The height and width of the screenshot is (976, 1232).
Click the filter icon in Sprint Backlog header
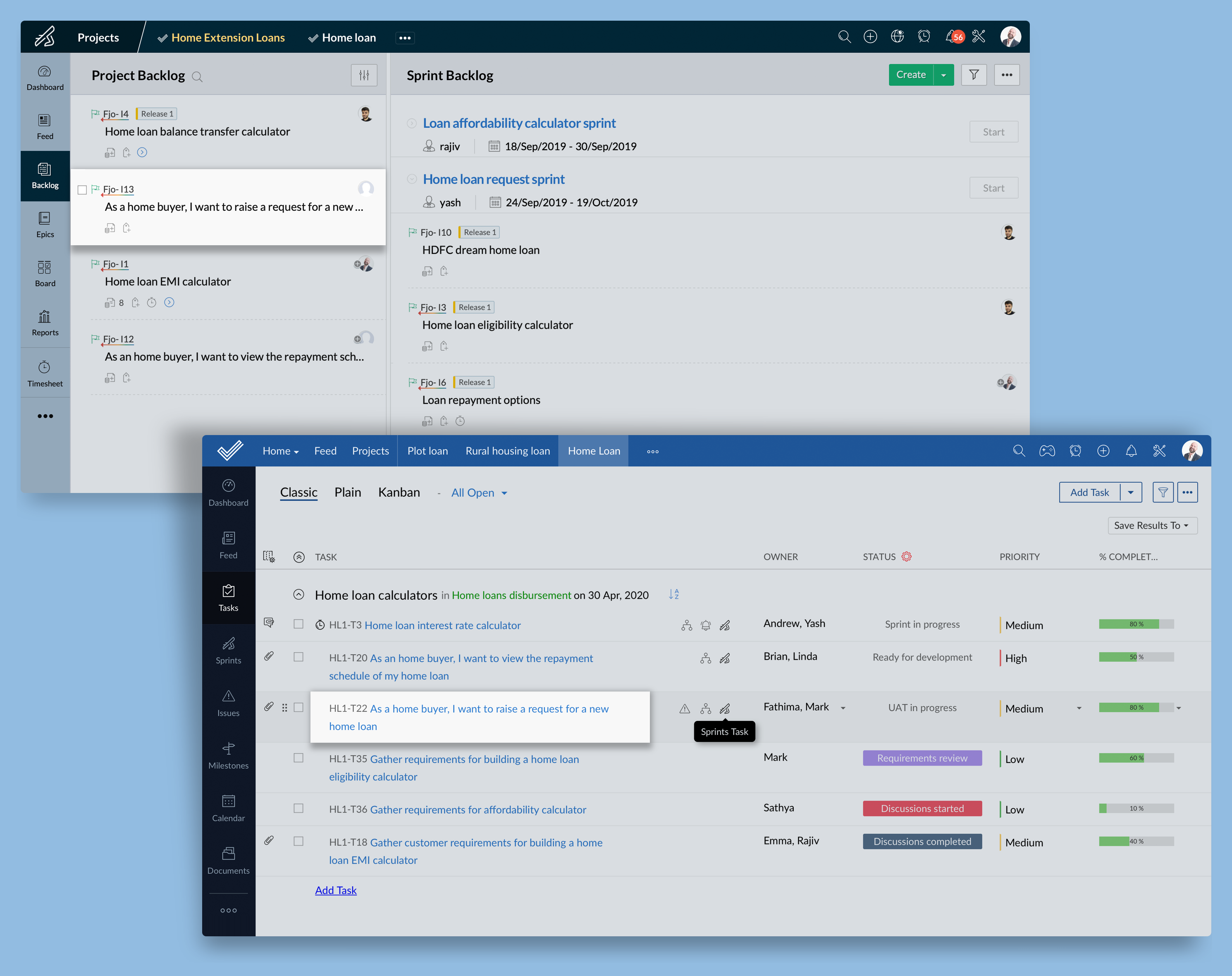(x=972, y=75)
